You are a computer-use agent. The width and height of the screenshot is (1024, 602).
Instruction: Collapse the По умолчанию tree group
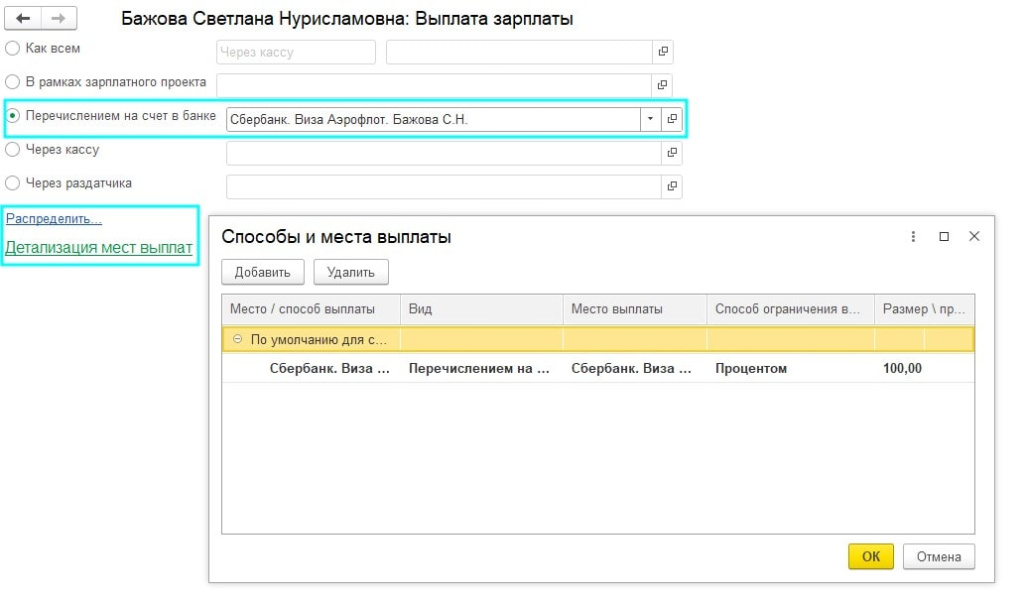[237, 339]
